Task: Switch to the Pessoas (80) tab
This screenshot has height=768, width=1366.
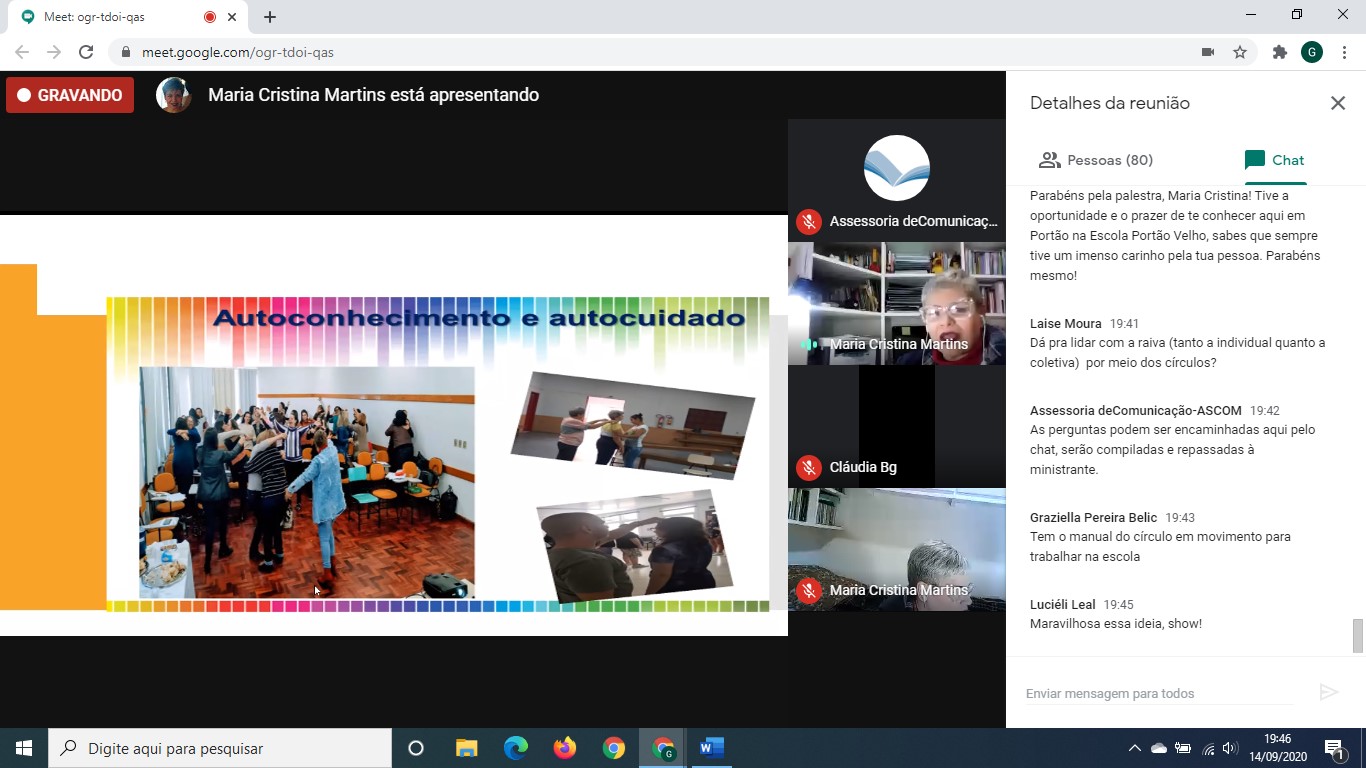Action: tap(1096, 160)
